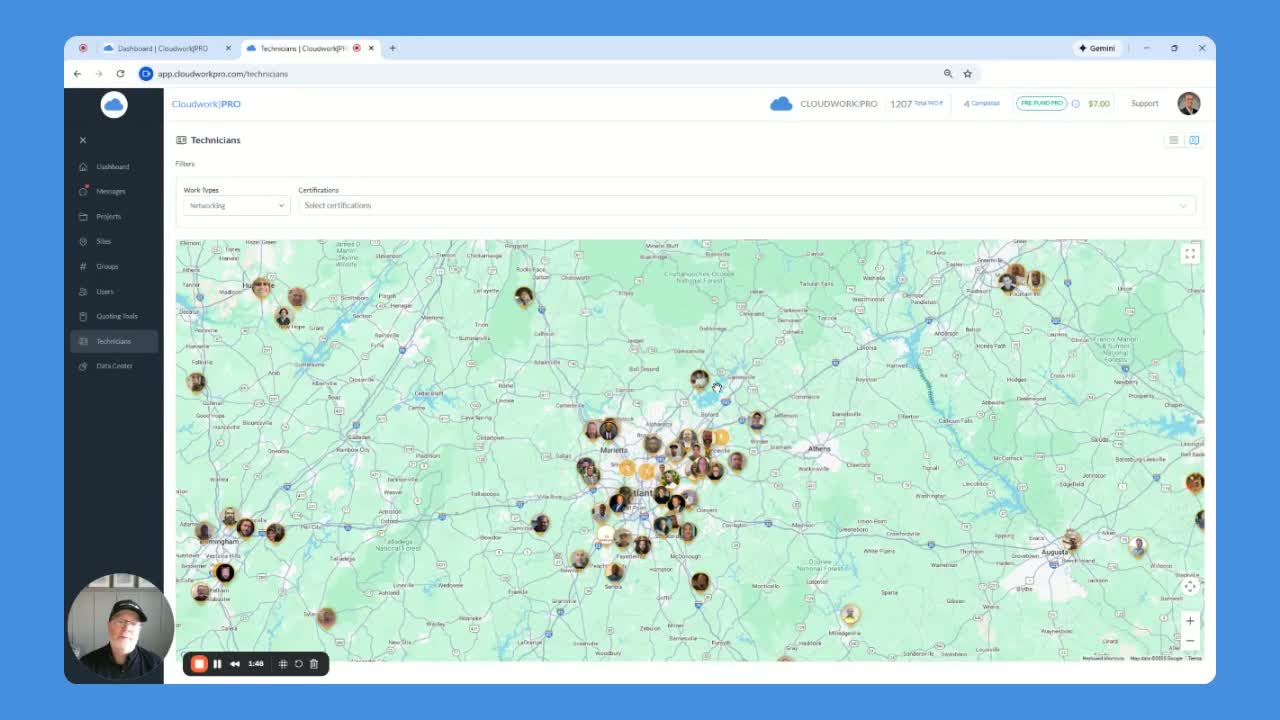This screenshot has width=1280, height=720.
Task: Open the Select certifications dropdown
Action: click(x=746, y=205)
